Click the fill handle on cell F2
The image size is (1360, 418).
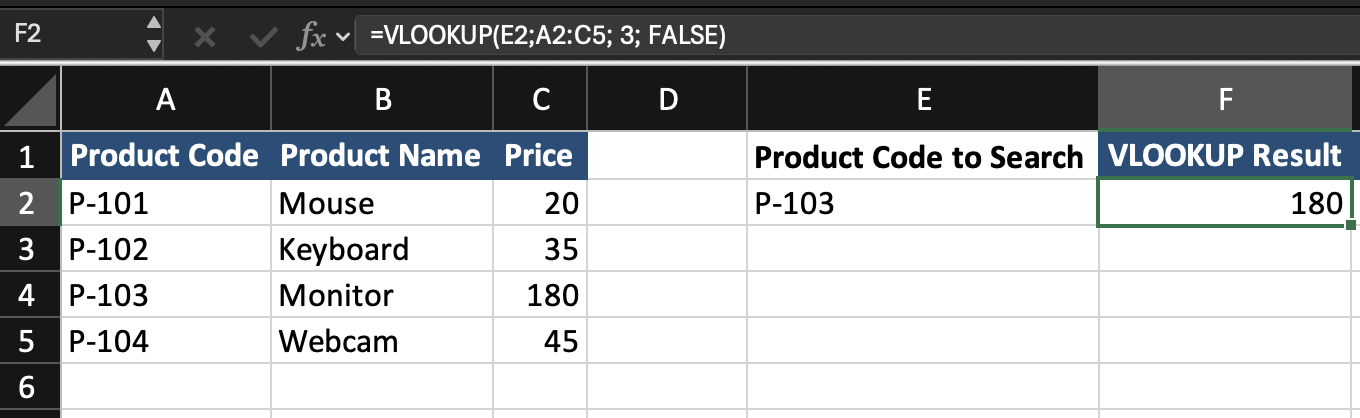(x=1352, y=226)
